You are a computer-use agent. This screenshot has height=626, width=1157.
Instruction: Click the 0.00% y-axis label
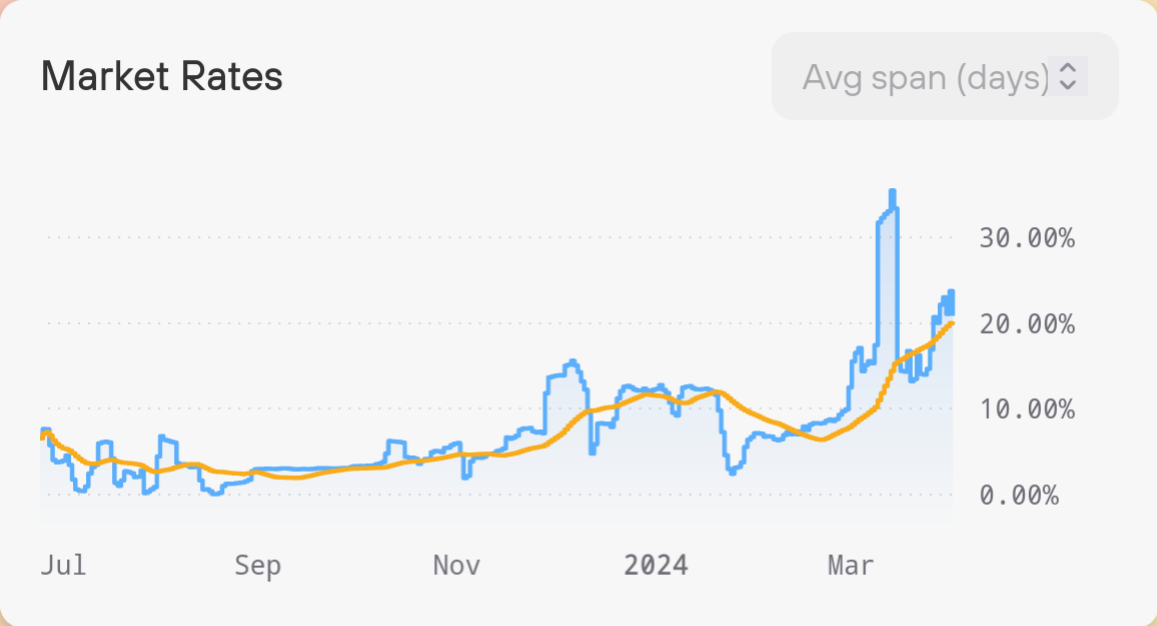click(1018, 495)
